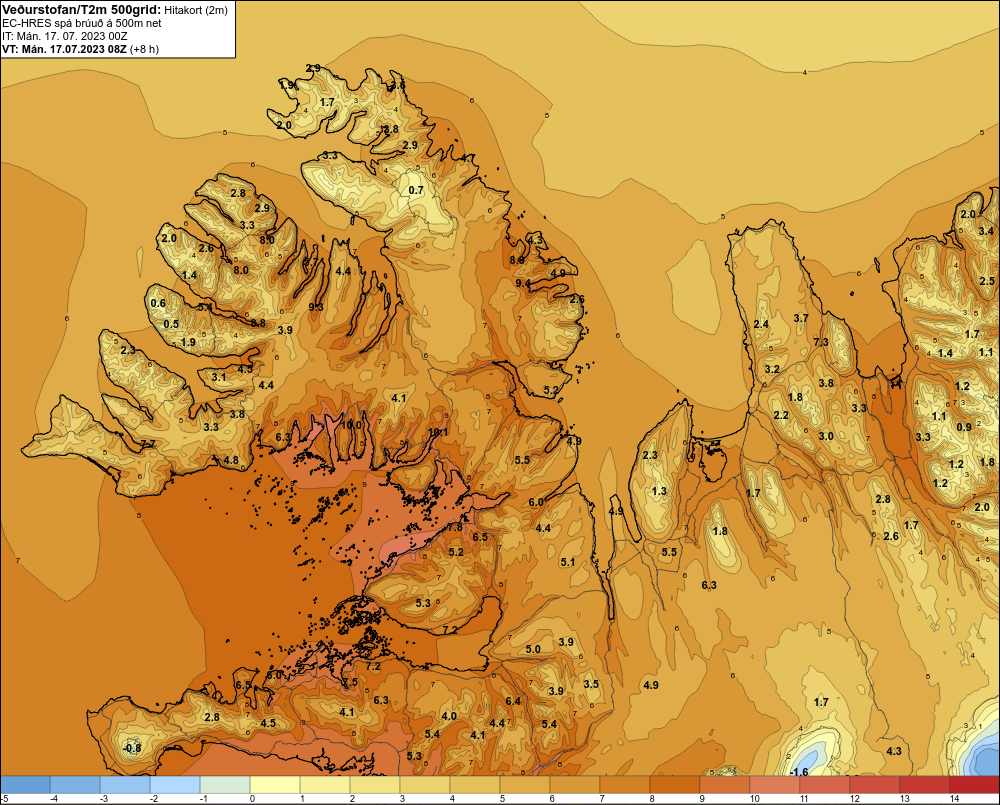Click the temperature value 10.0 on the map
This screenshot has height=805, width=1000.
[x=351, y=425]
